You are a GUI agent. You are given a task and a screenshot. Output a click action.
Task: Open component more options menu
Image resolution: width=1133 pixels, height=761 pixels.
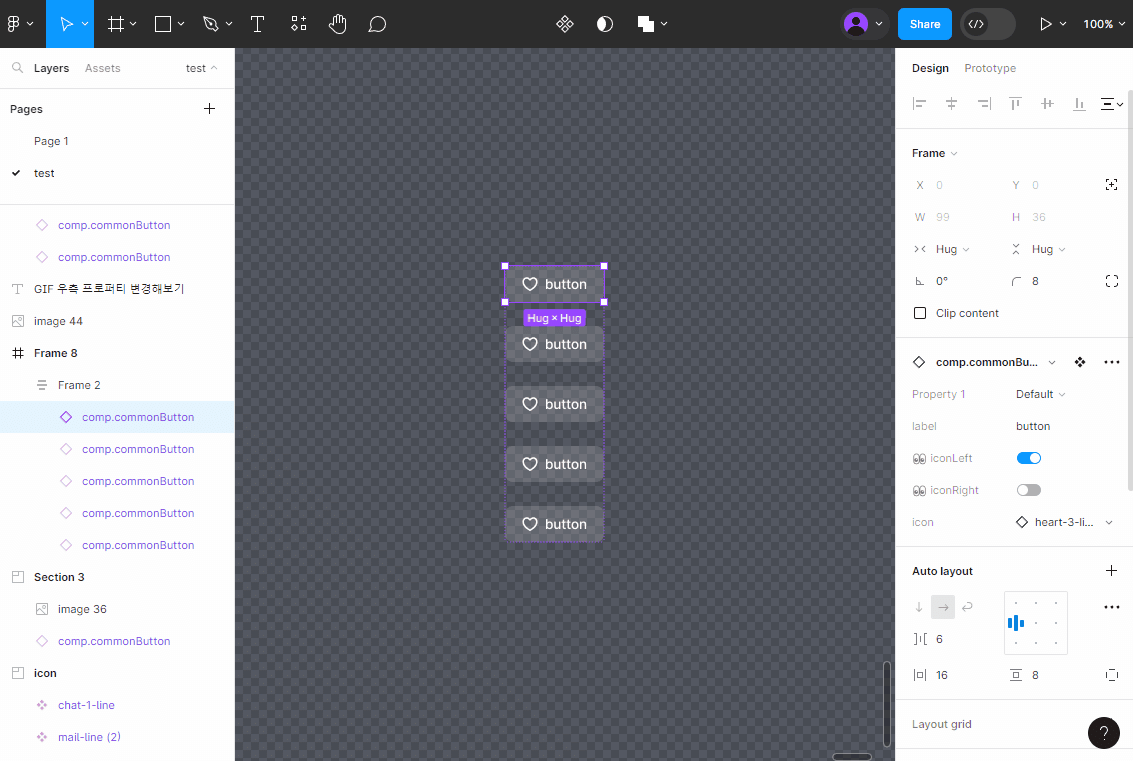[1111, 362]
